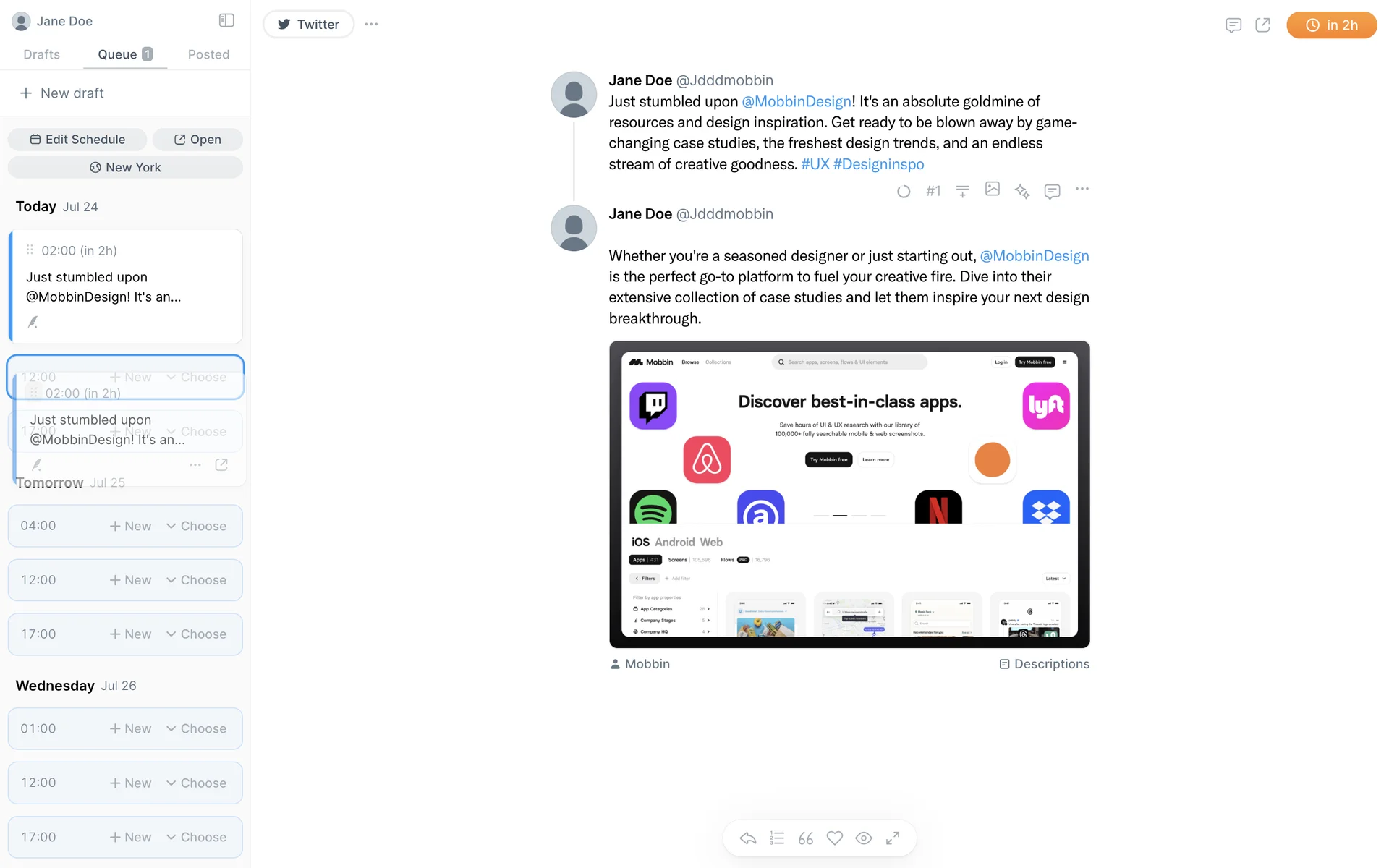Open the comments icon in top bar
Image resolution: width=1389 pixels, height=868 pixels.
[1233, 25]
